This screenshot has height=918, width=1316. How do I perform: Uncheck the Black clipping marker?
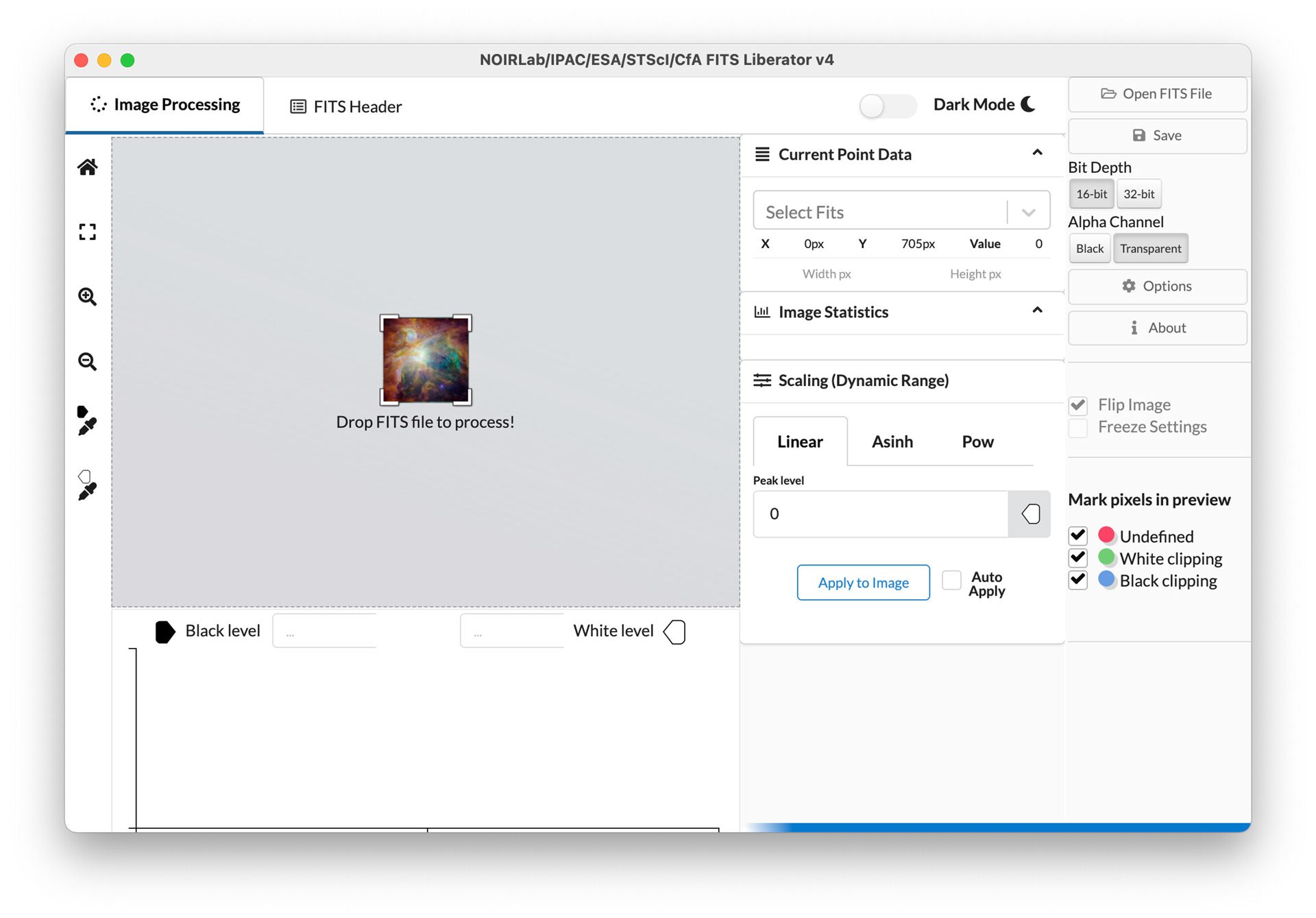(1078, 580)
